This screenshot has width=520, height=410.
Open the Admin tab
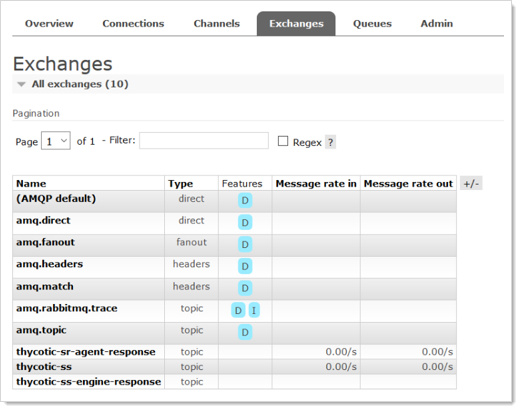tap(437, 24)
